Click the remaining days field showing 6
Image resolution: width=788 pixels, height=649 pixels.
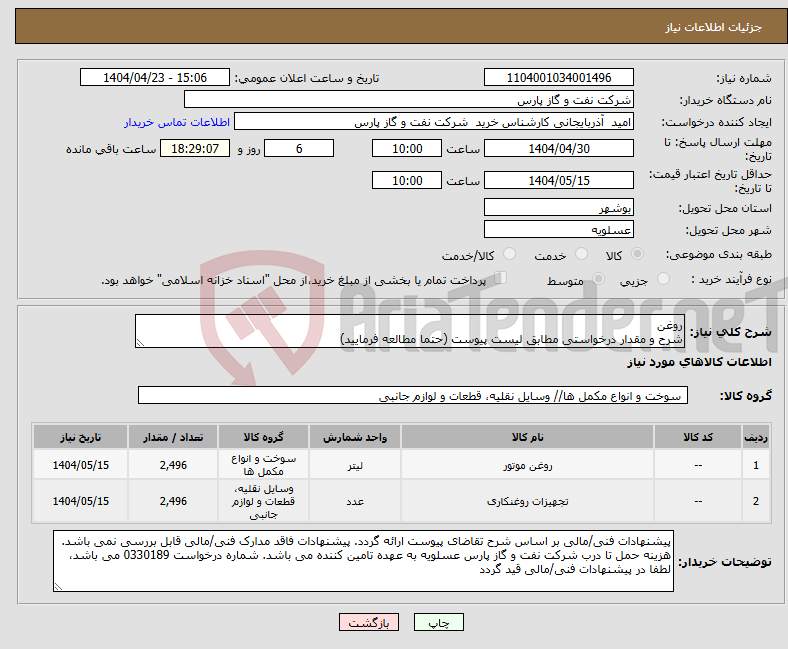[x=299, y=148]
